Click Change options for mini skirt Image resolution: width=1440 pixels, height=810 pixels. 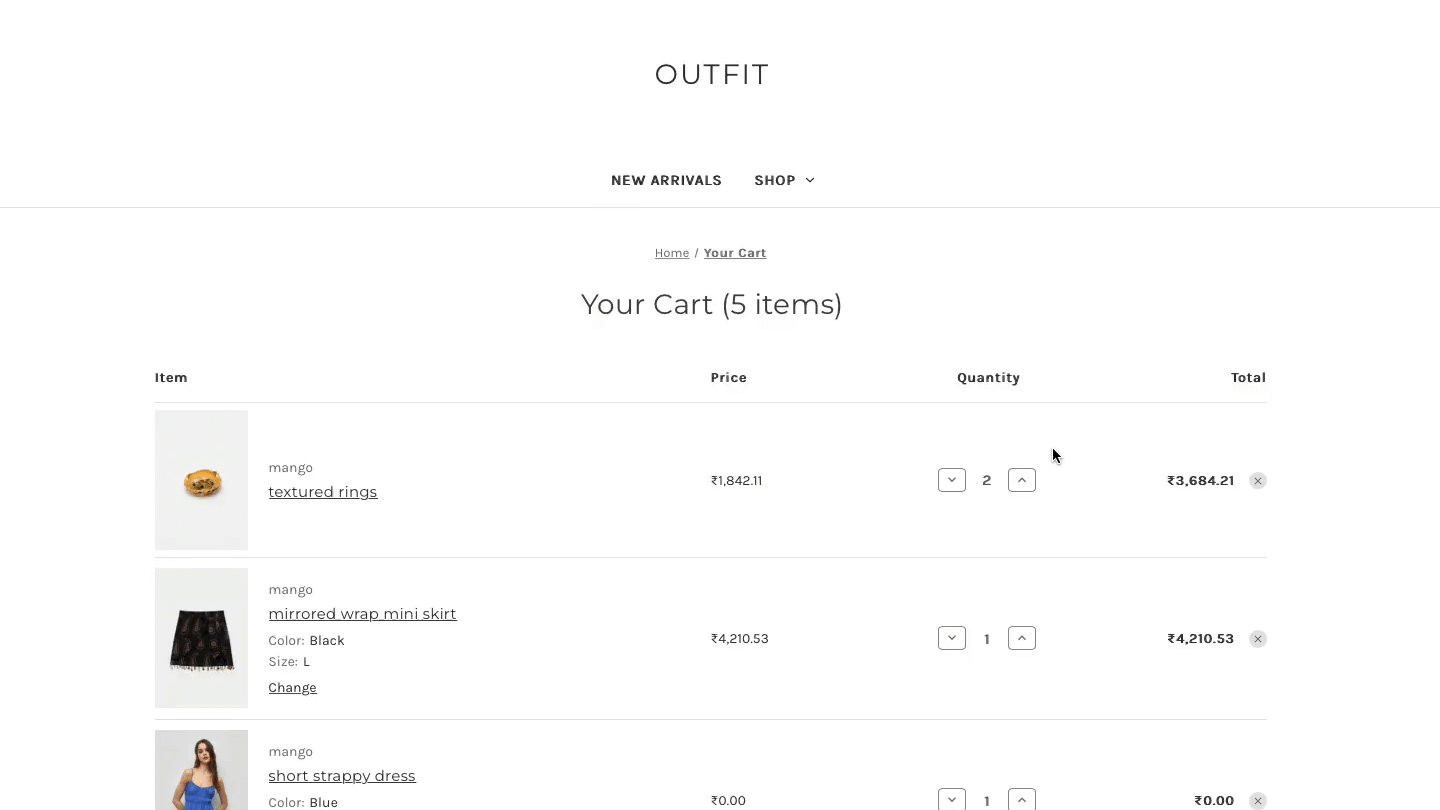[292, 688]
